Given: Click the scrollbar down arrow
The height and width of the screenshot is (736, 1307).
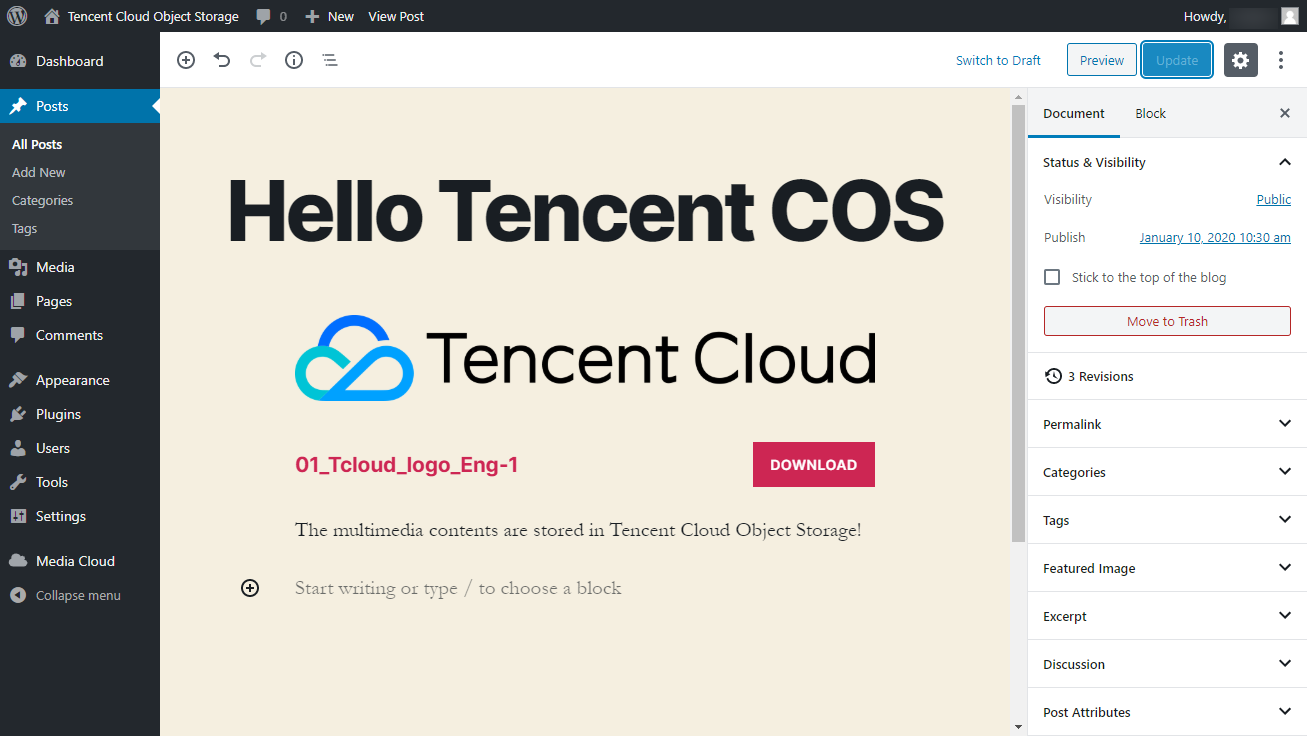Looking at the screenshot, I should click(1019, 727).
